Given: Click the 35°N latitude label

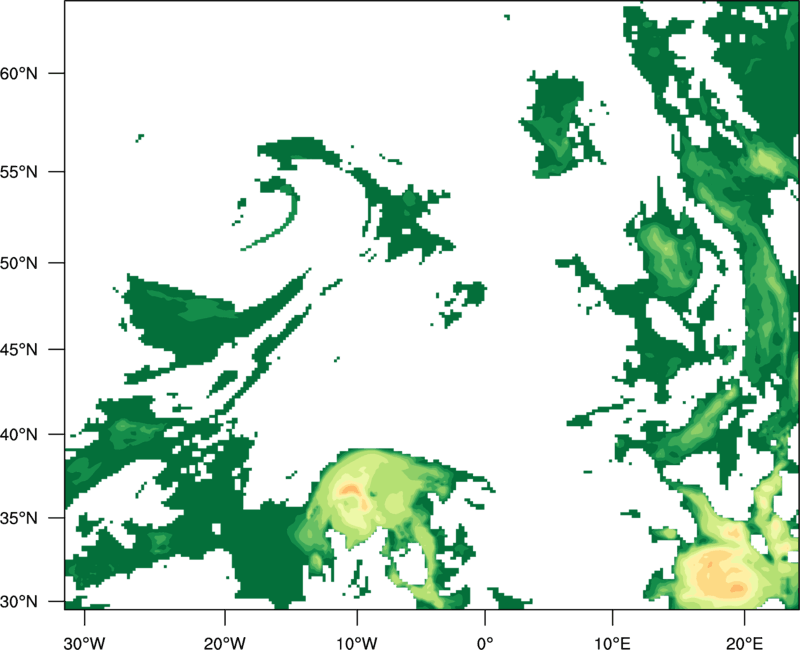Looking at the screenshot, I should 19,518.
